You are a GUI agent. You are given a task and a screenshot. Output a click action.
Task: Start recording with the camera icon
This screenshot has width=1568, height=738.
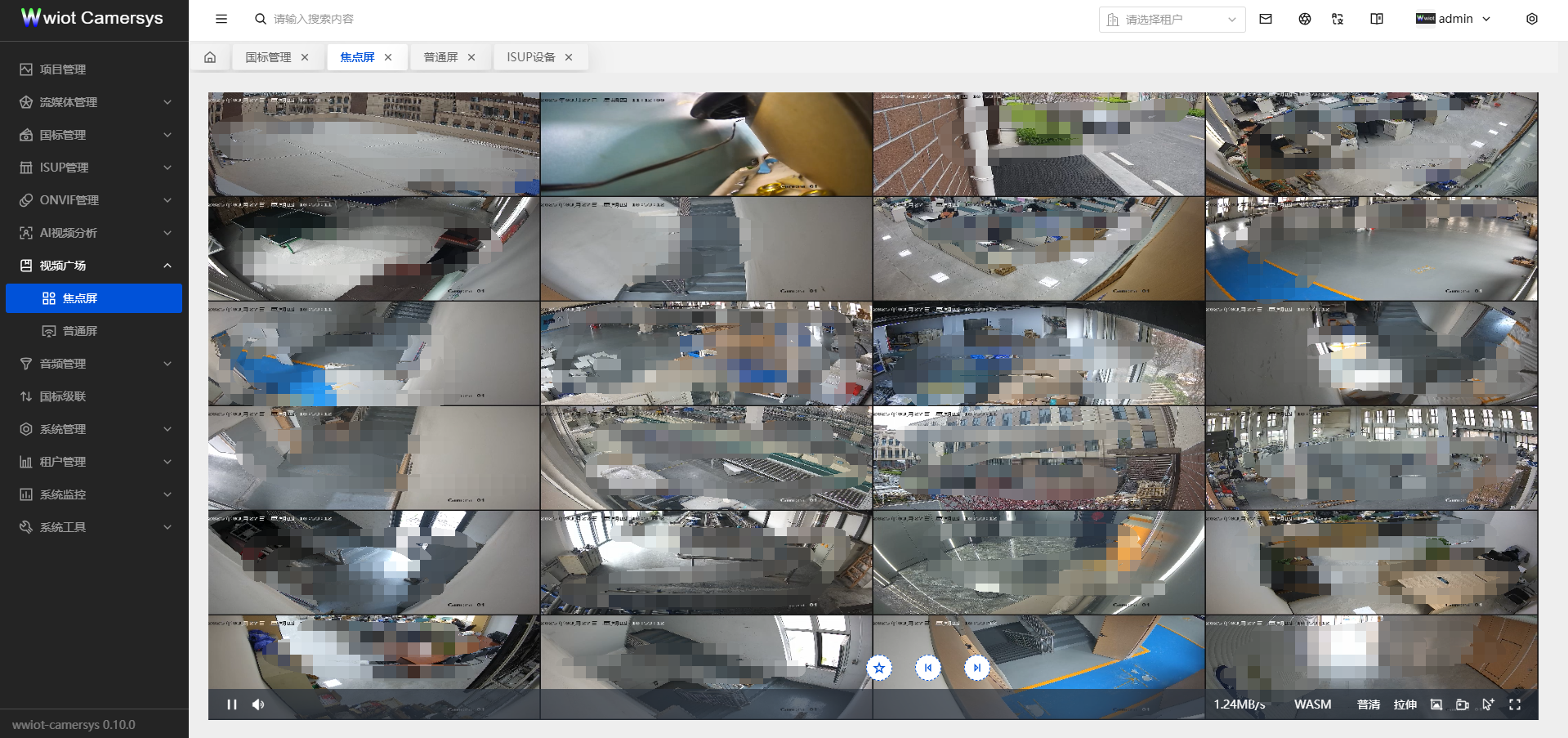[x=1463, y=704]
